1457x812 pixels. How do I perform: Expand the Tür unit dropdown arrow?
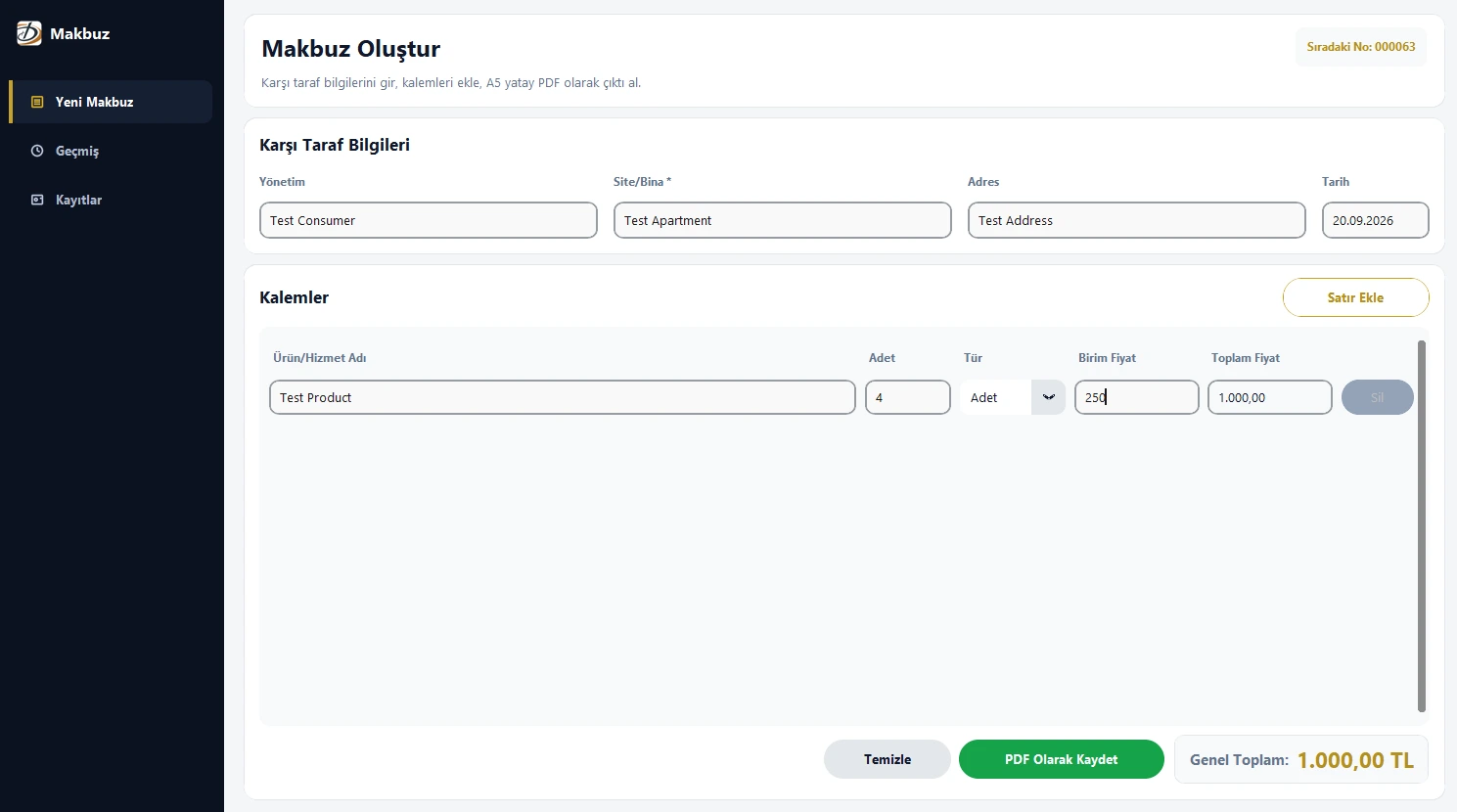[x=1048, y=397]
